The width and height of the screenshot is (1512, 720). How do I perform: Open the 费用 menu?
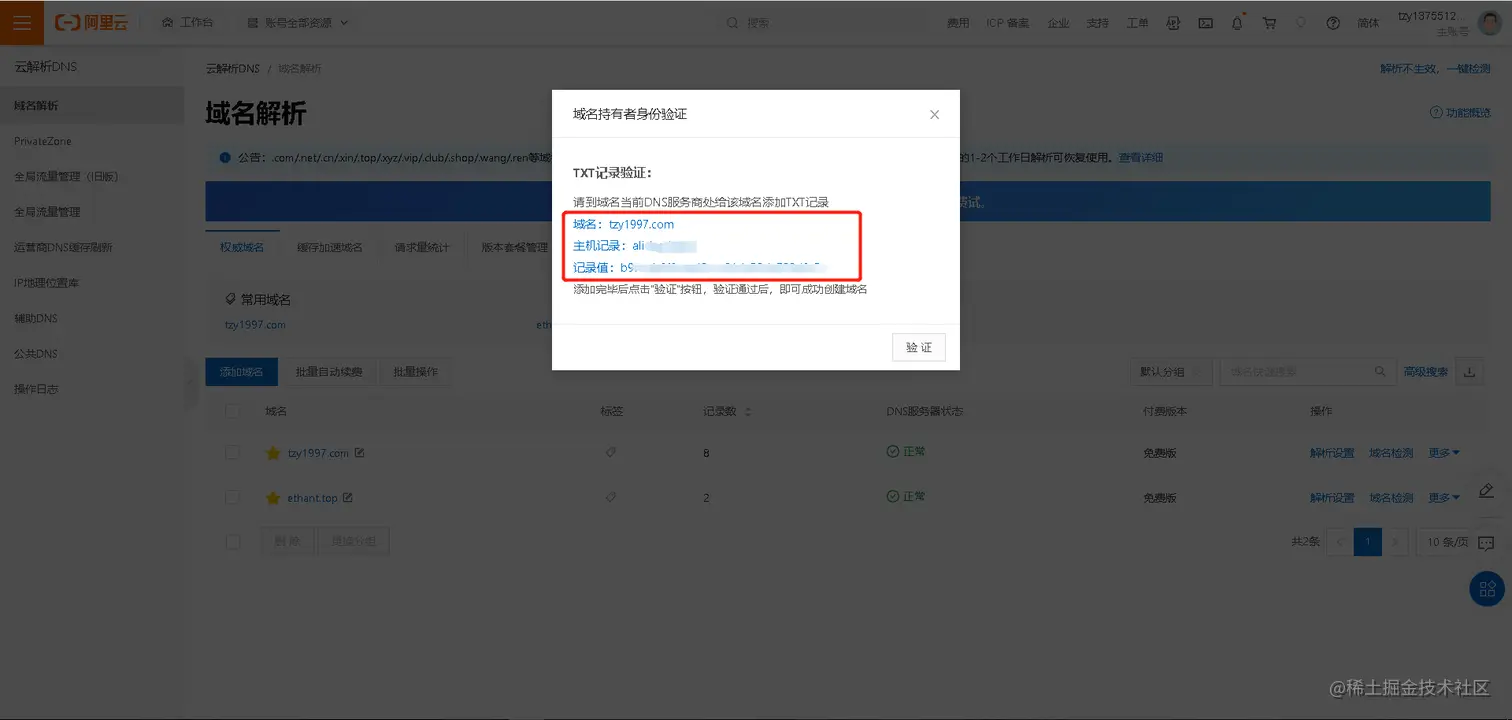pos(958,23)
